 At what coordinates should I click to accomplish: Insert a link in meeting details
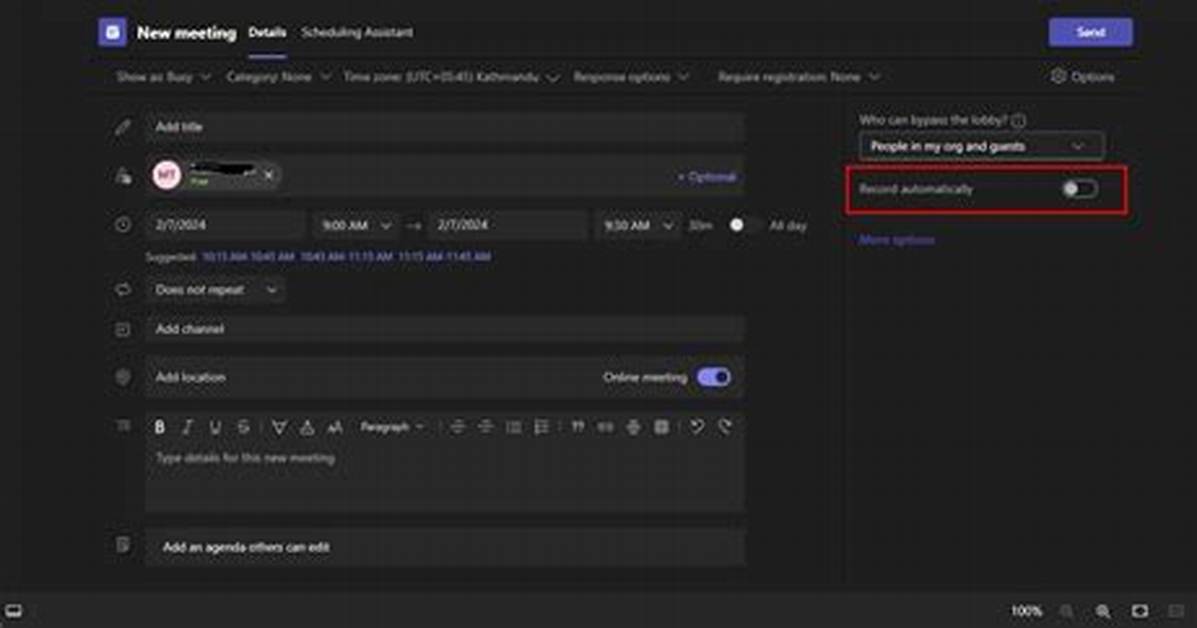605,427
